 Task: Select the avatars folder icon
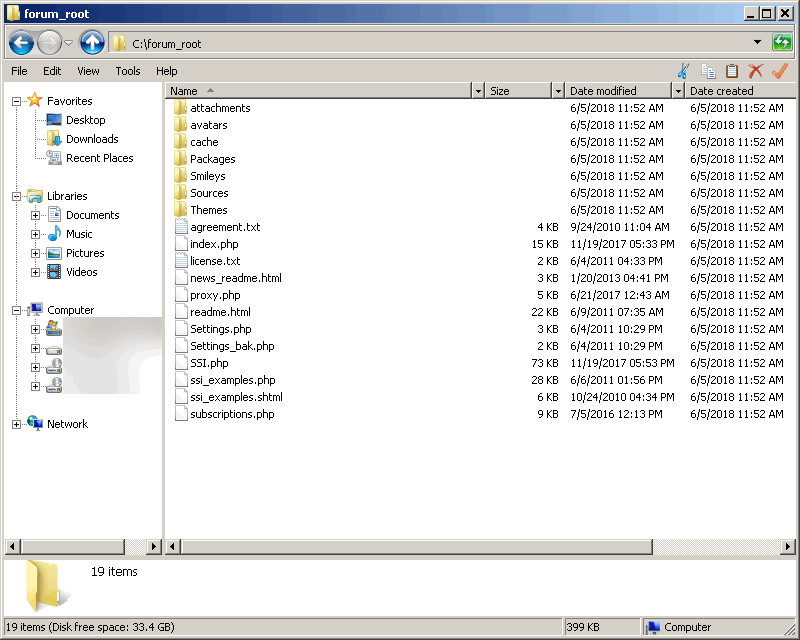tap(180, 125)
